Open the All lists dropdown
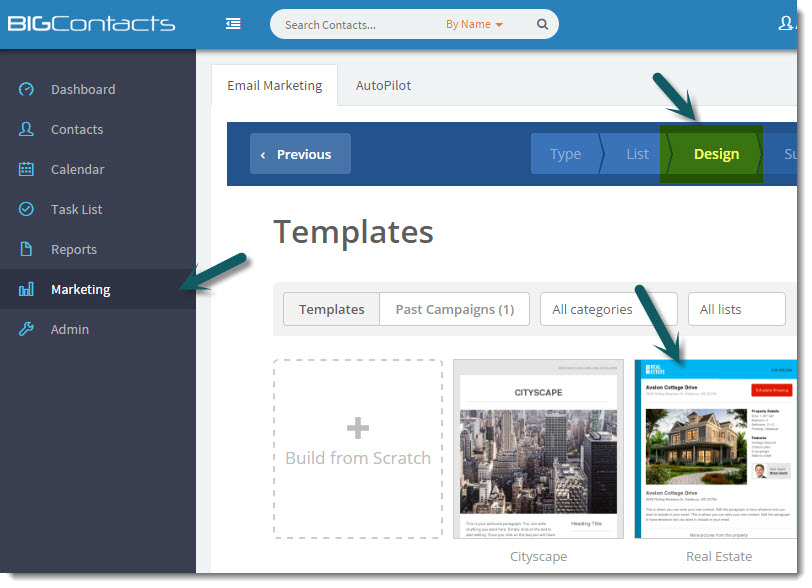812x588 pixels. click(736, 309)
